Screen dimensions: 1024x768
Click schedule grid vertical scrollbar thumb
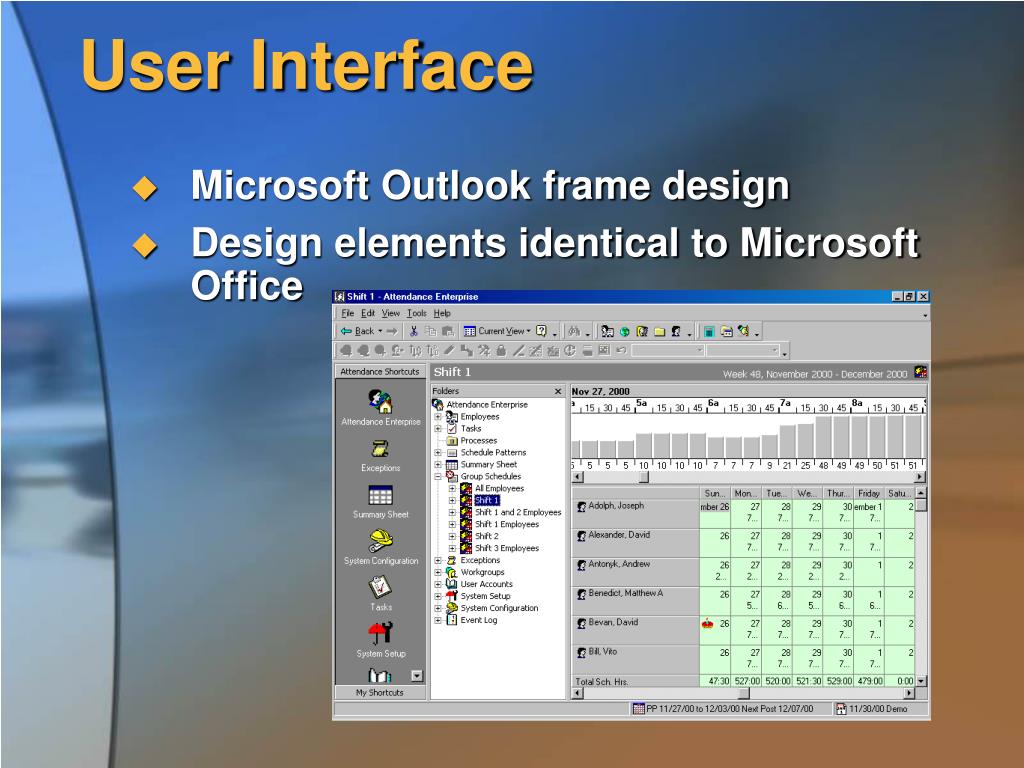point(921,505)
